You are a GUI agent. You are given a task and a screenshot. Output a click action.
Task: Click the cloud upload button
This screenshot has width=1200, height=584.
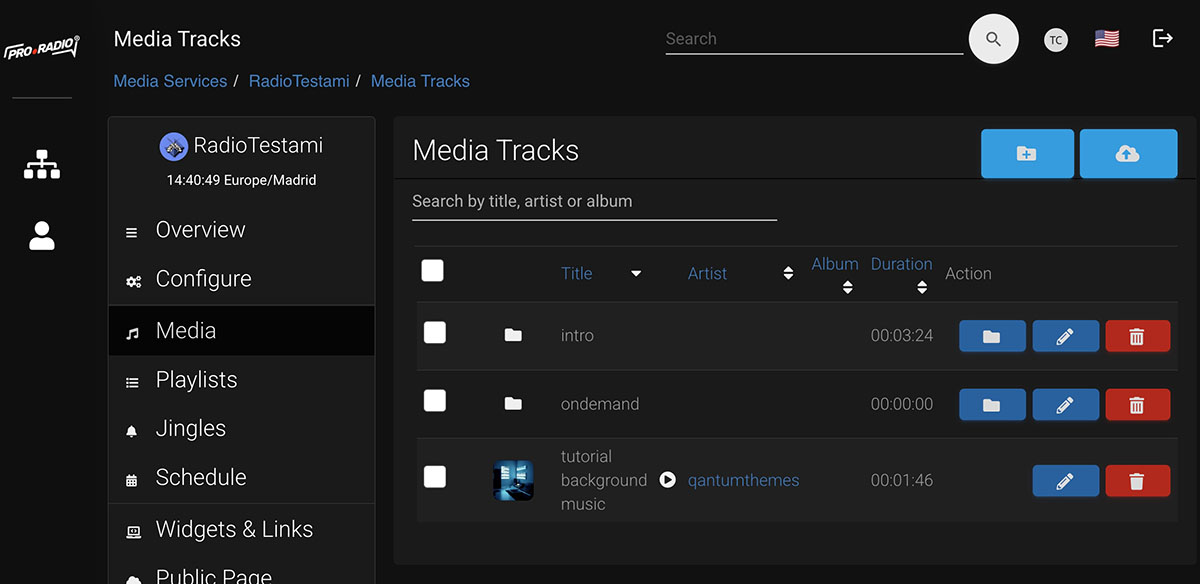[x=1128, y=153]
